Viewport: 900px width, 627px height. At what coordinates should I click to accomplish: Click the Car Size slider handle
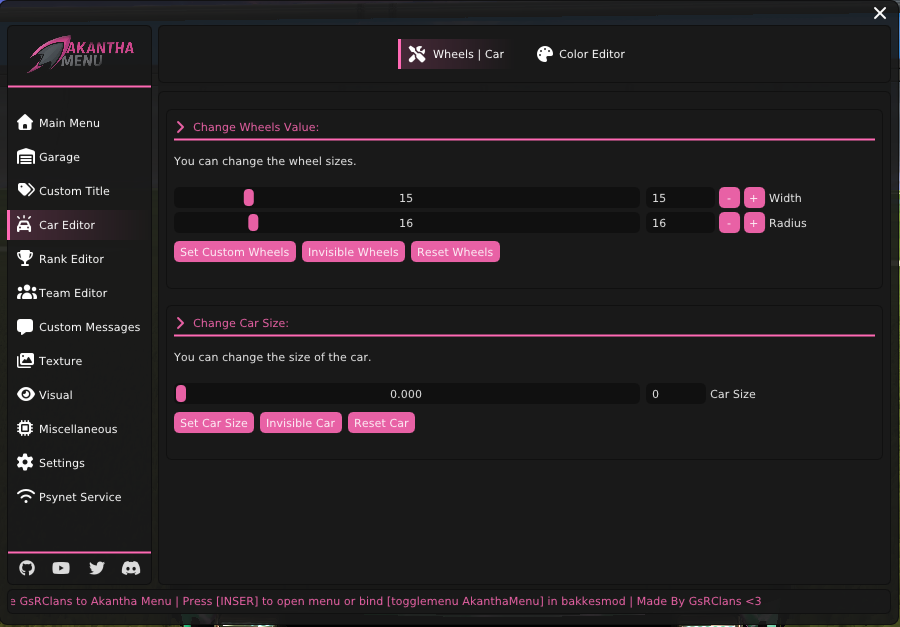tap(181, 394)
